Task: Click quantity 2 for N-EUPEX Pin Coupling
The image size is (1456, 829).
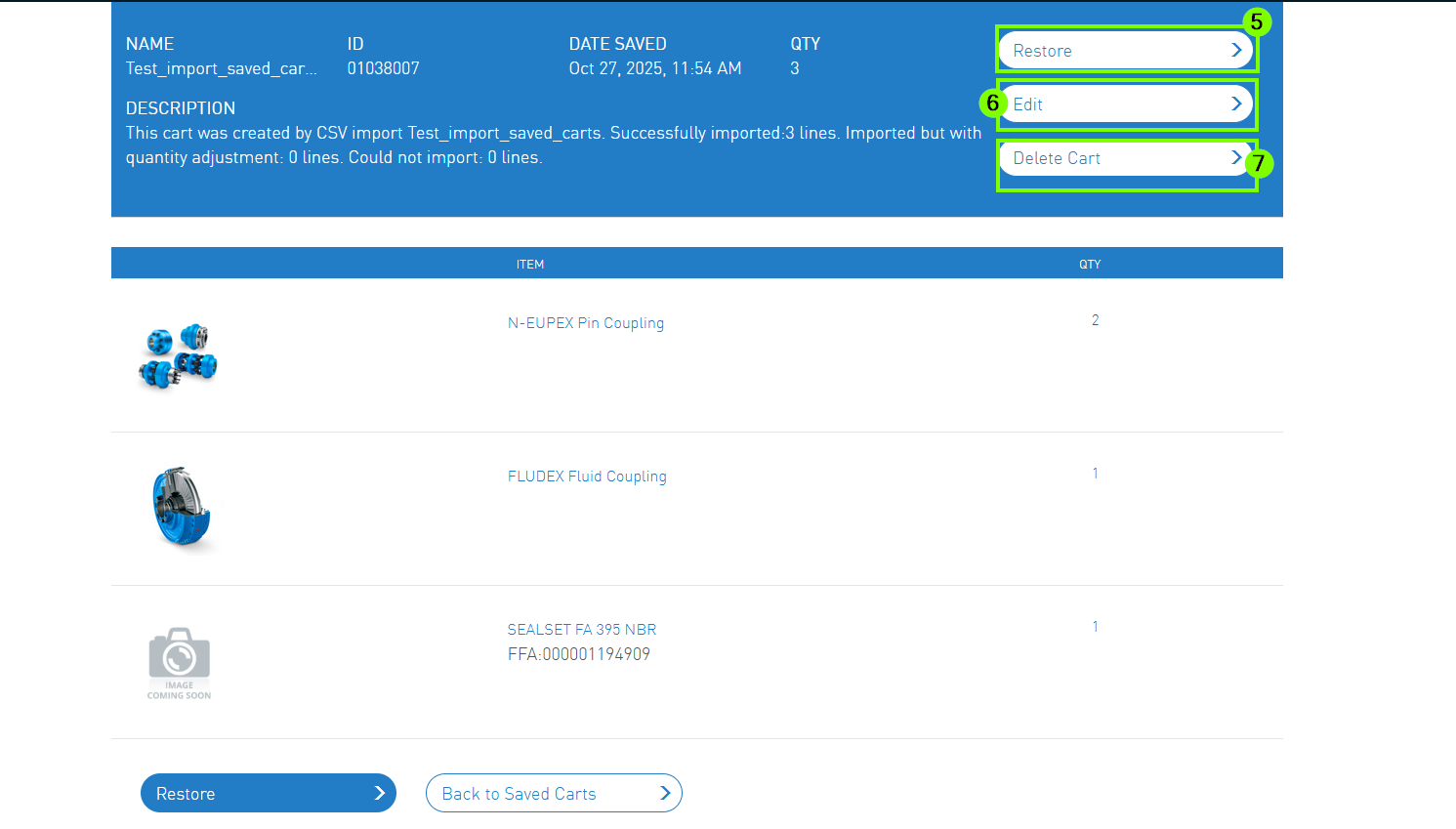Action: click(1095, 320)
